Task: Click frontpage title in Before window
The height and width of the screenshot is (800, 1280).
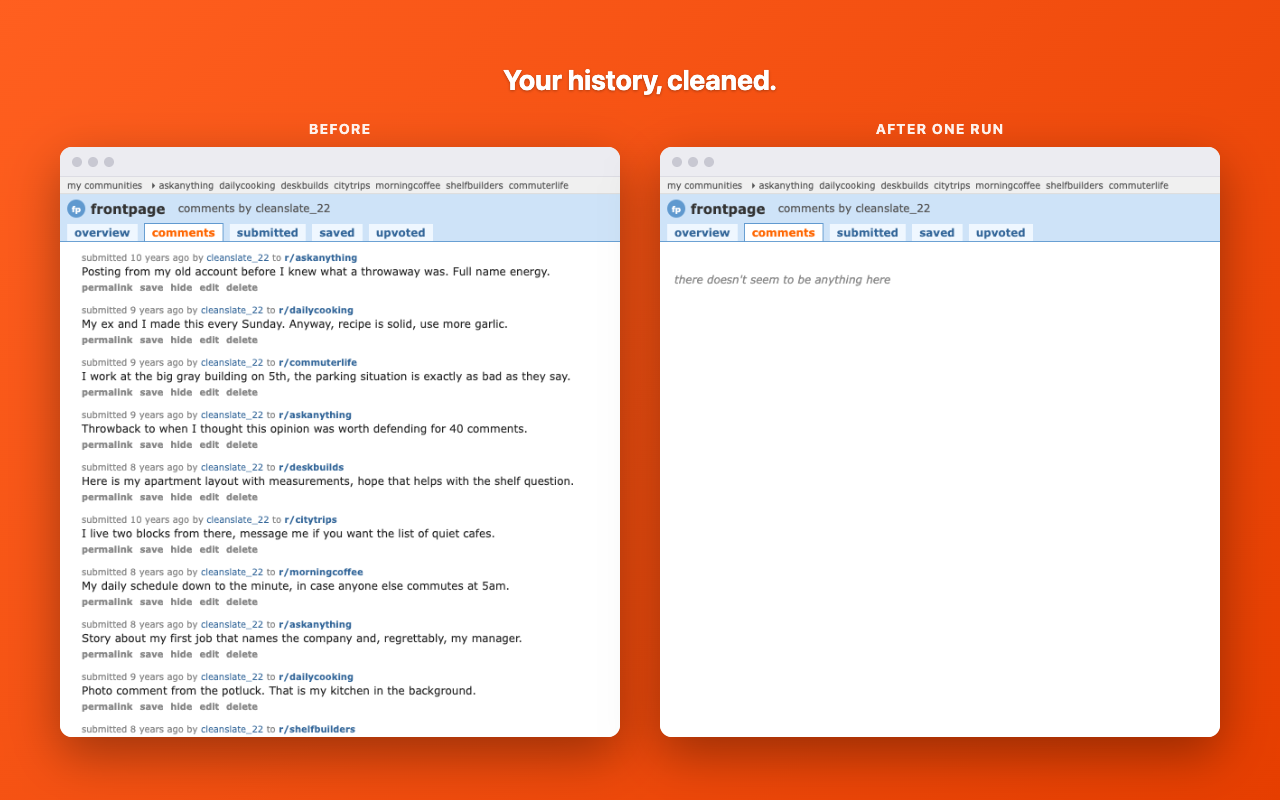Action: point(128,209)
